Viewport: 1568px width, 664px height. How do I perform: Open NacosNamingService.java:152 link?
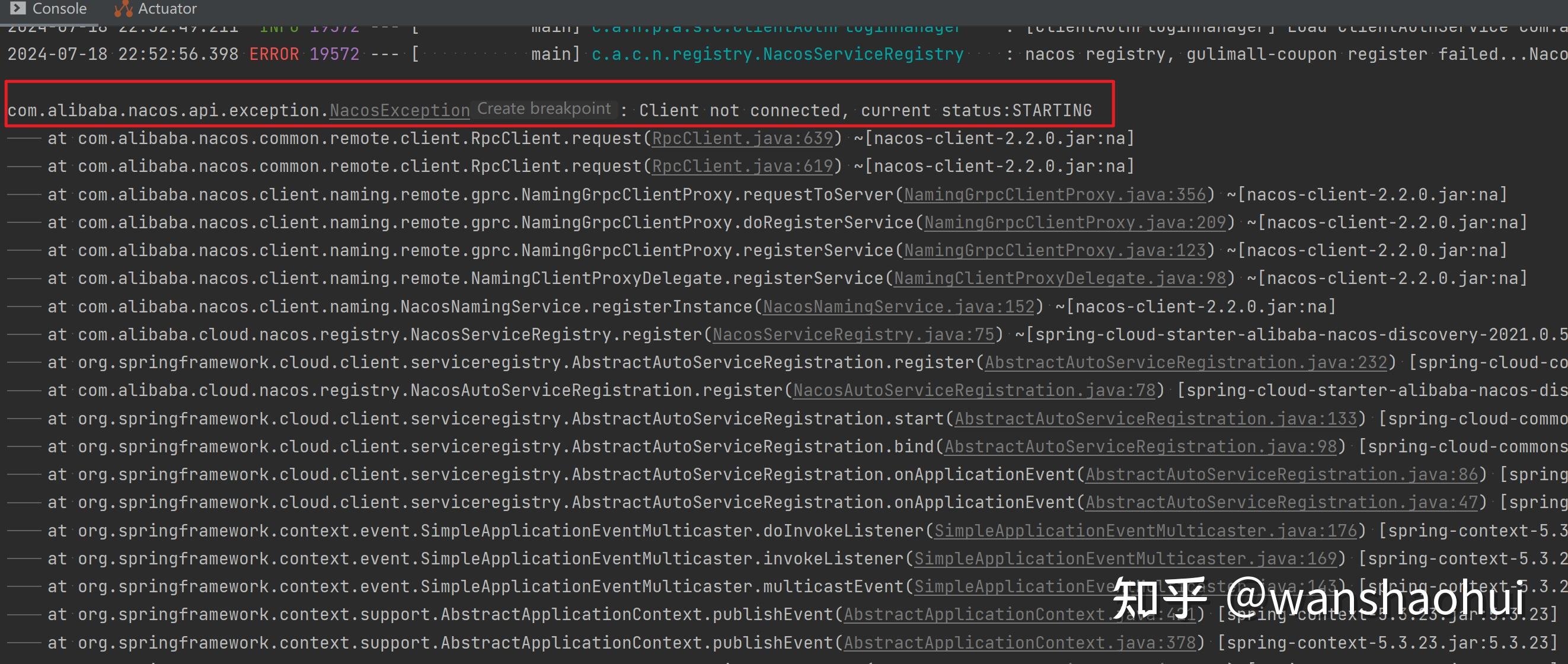[x=899, y=306]
